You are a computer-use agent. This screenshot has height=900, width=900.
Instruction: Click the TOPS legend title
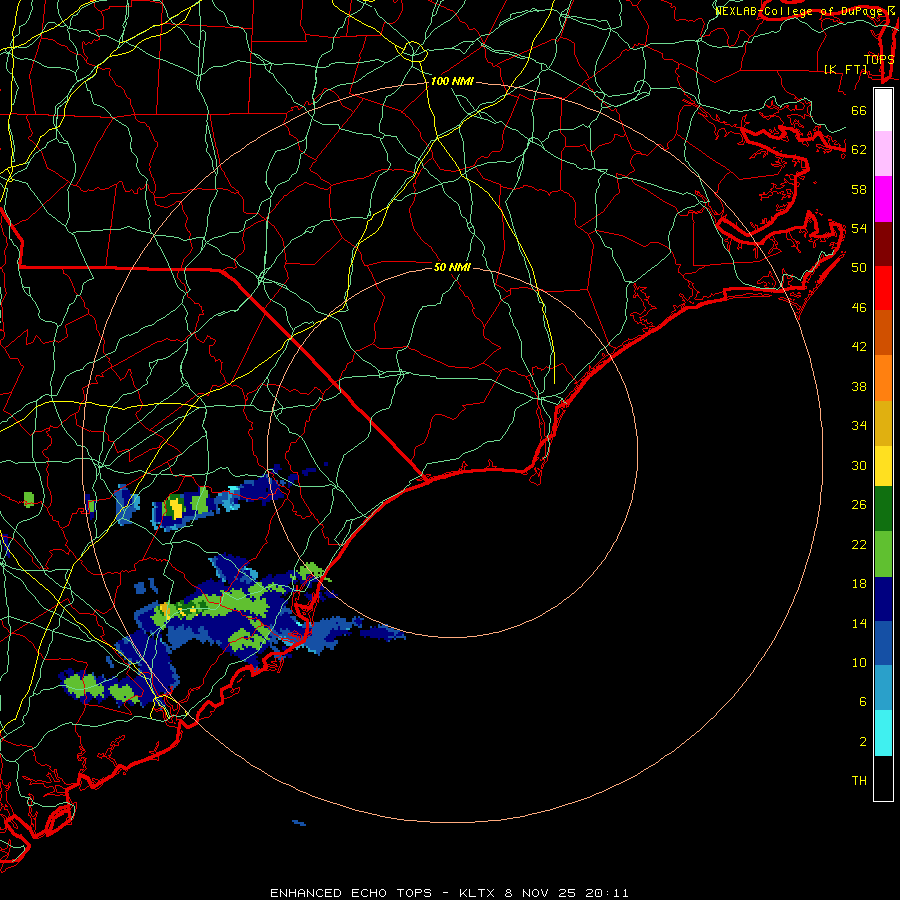pos(879,59)
